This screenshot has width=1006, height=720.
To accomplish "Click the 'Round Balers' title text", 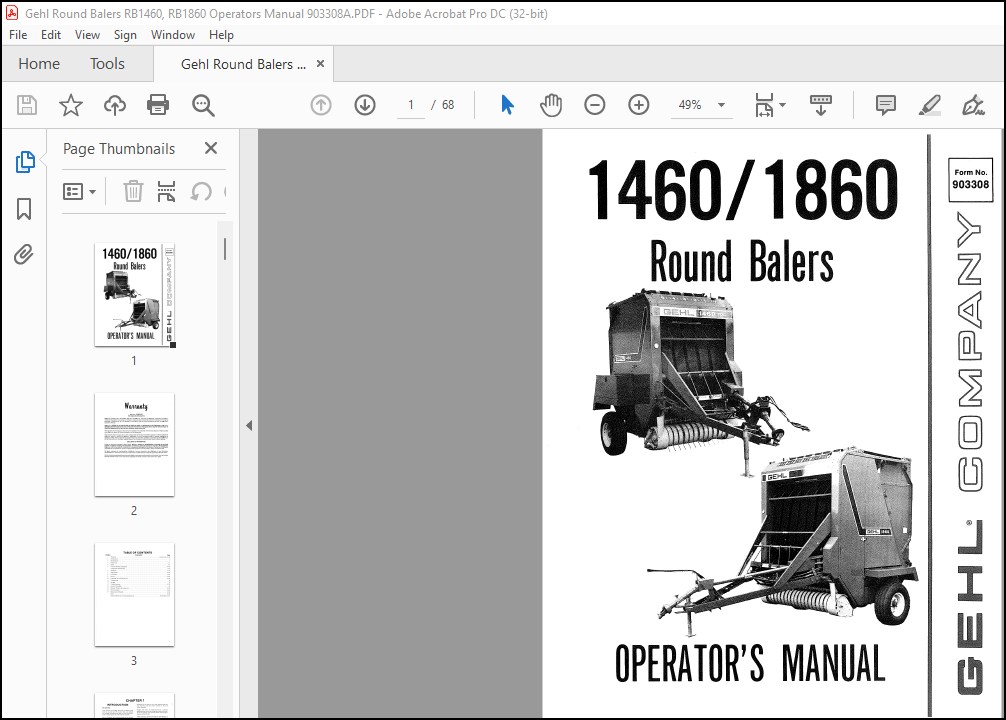I will pyautogui.click(x=742, y=261).
